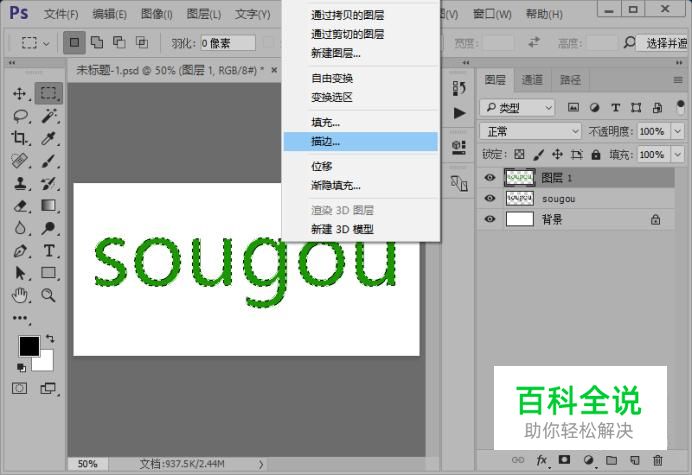
Task: Select the Eraser tool
Action: [20, 206]
